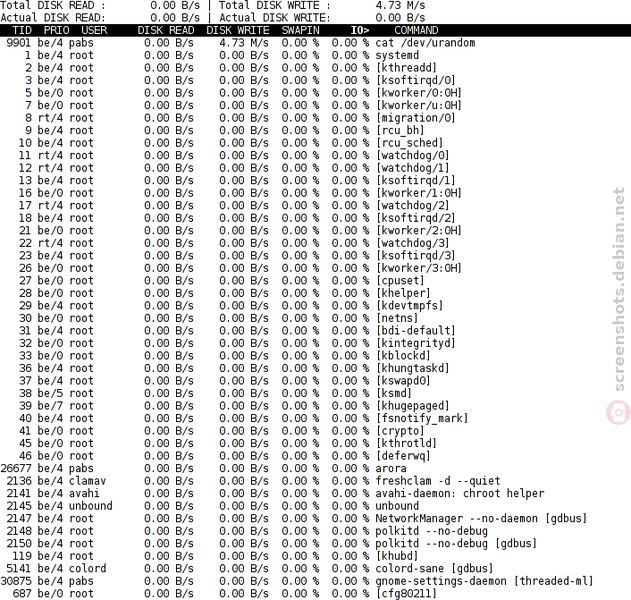Select the 'cat /dev/urandom' process row
631x600 pixels.
click(316, 43)
